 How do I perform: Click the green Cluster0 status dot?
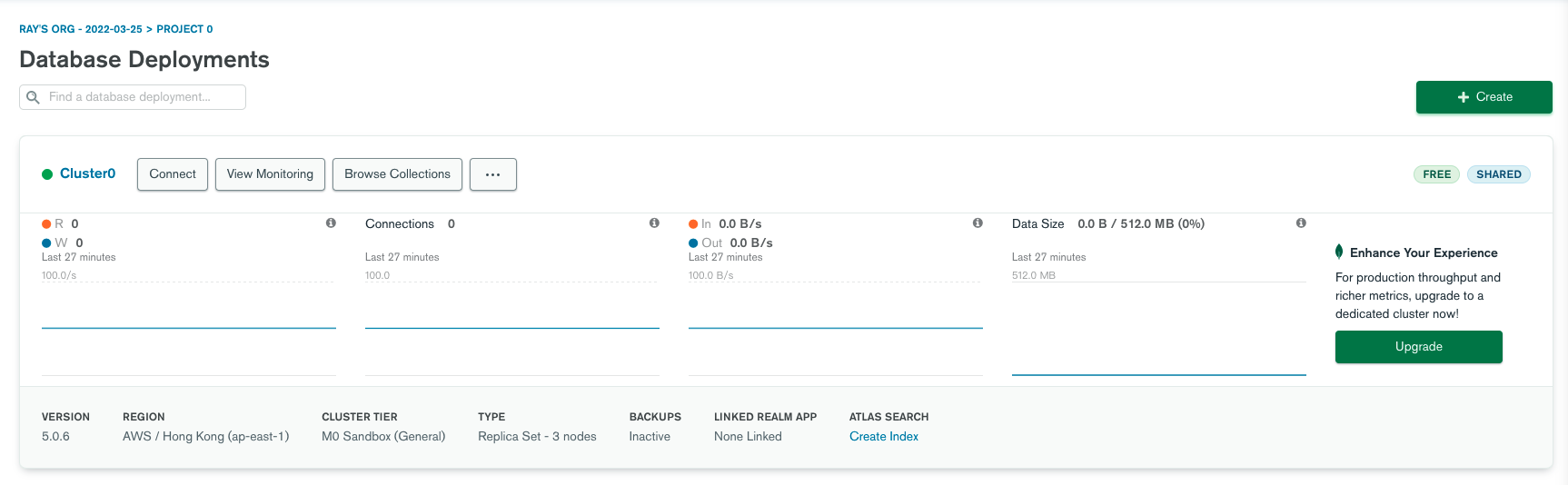tap(47, 174)
